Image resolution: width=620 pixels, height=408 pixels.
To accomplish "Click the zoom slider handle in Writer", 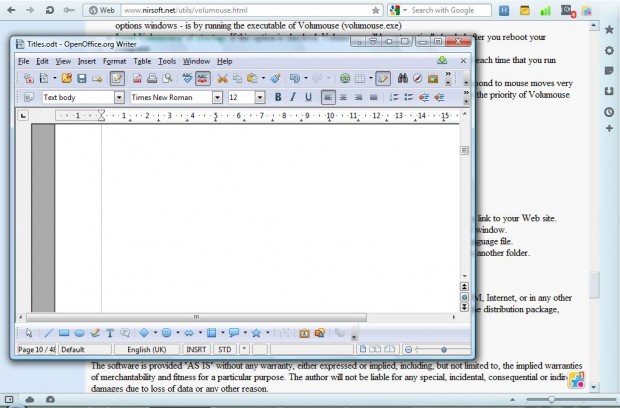I will pos(444,349).
